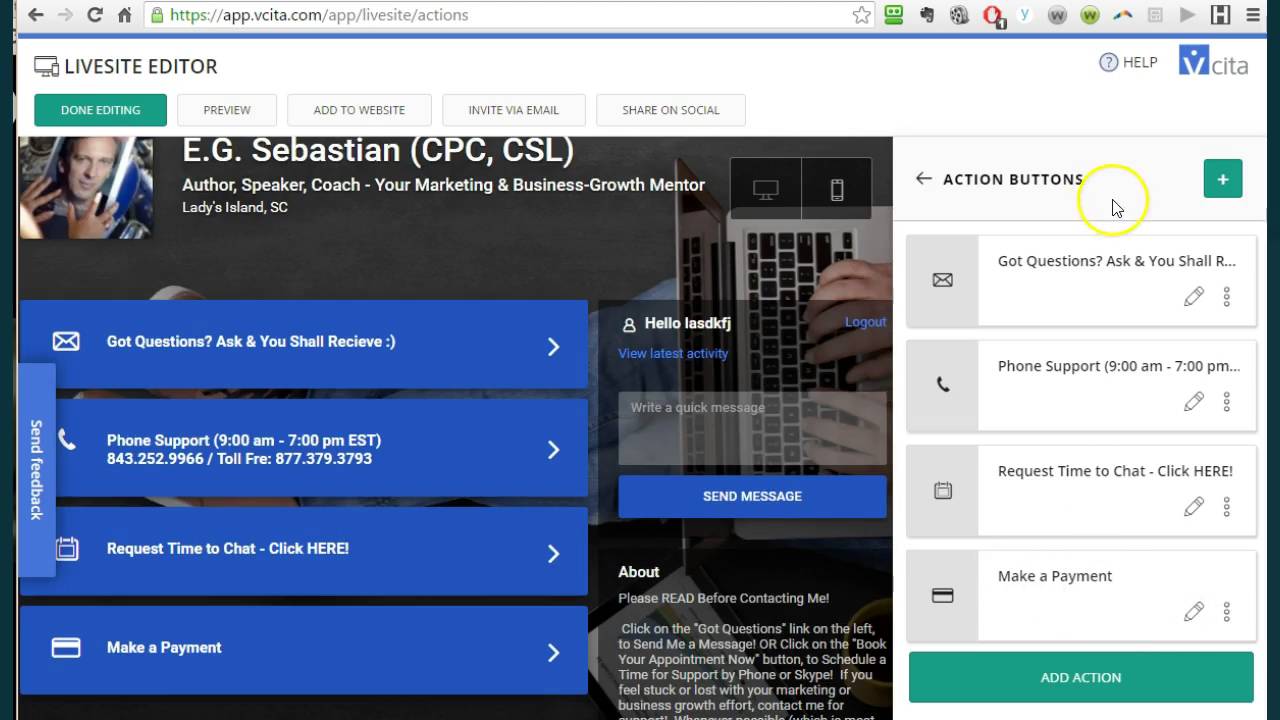Click credit card icon in Make a Payment card
The image size is (1280, 720).
tap(942, 595)
